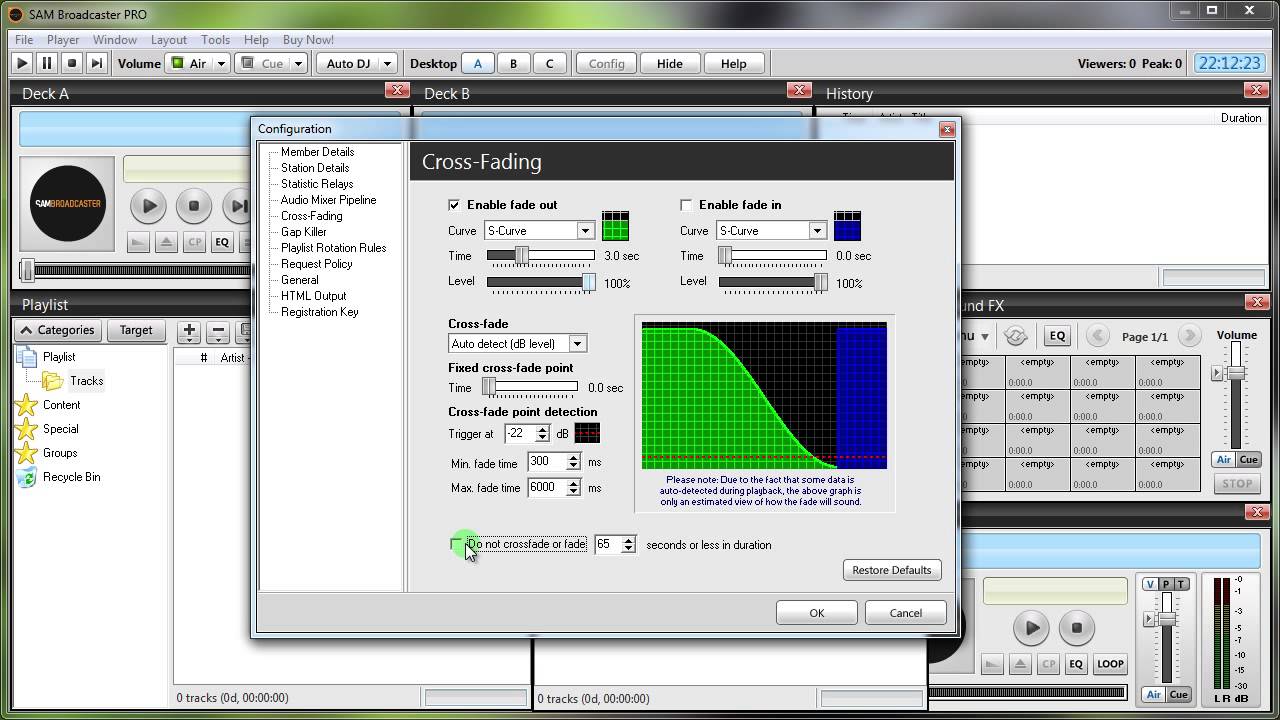Open the Sound FX EQ button
The image size is (1280, 720).
[1057, 336]
